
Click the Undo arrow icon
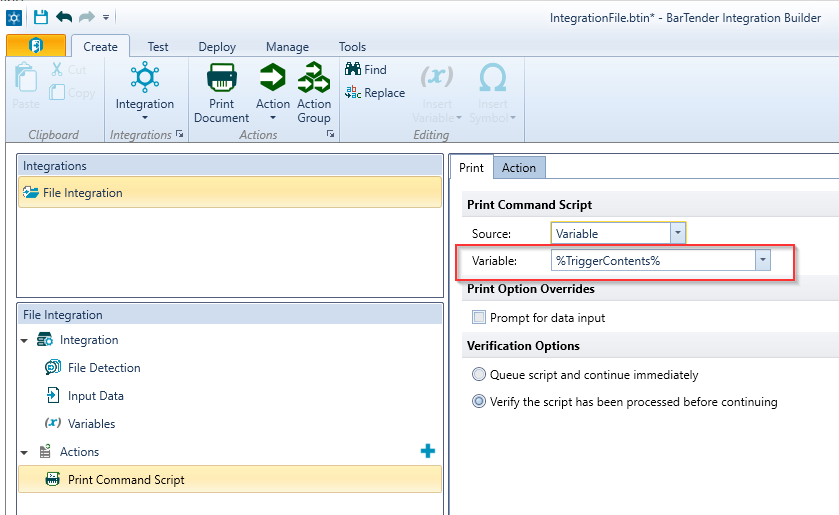[64, 17]
